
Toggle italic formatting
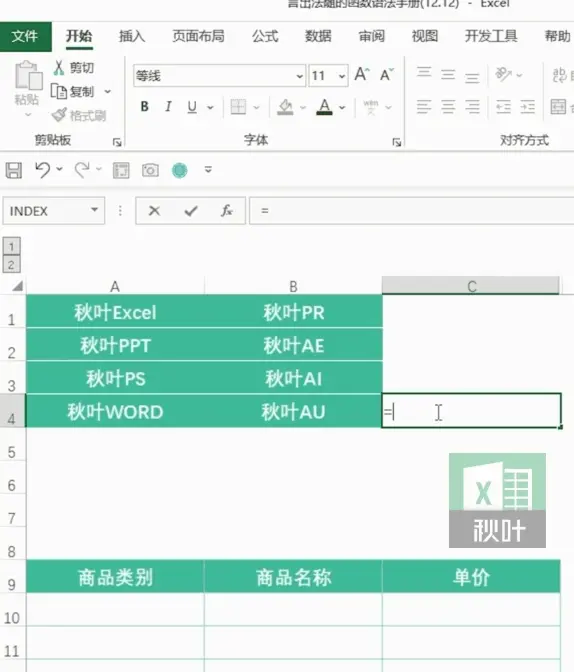168,107
